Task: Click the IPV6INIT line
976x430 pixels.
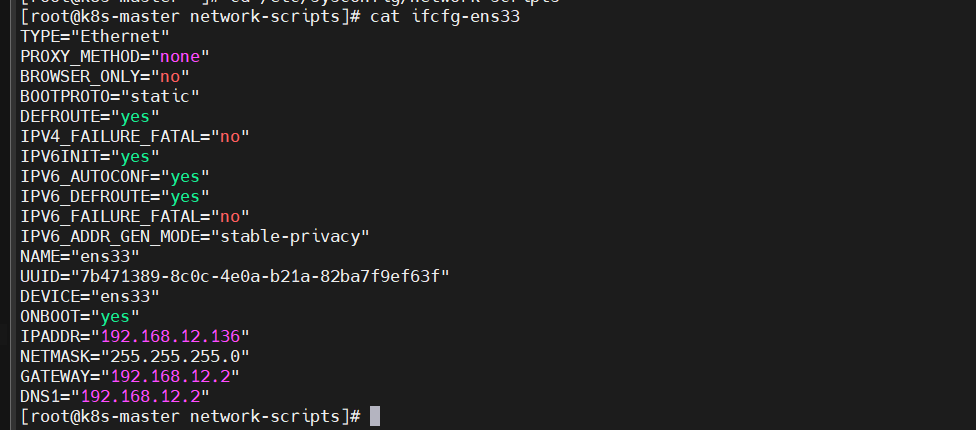Action: (89, 156)
